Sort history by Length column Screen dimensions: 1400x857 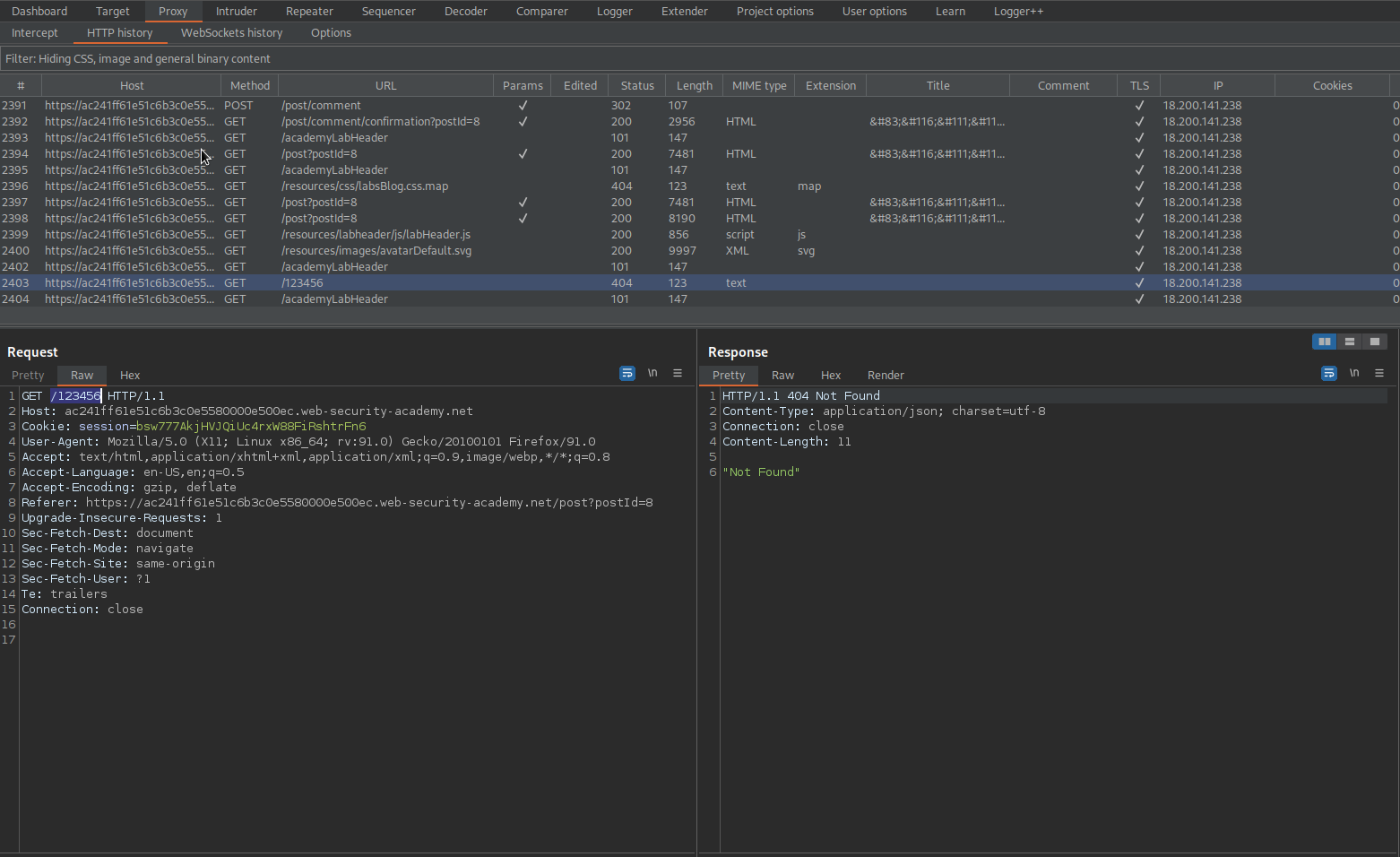pos(695,85)
